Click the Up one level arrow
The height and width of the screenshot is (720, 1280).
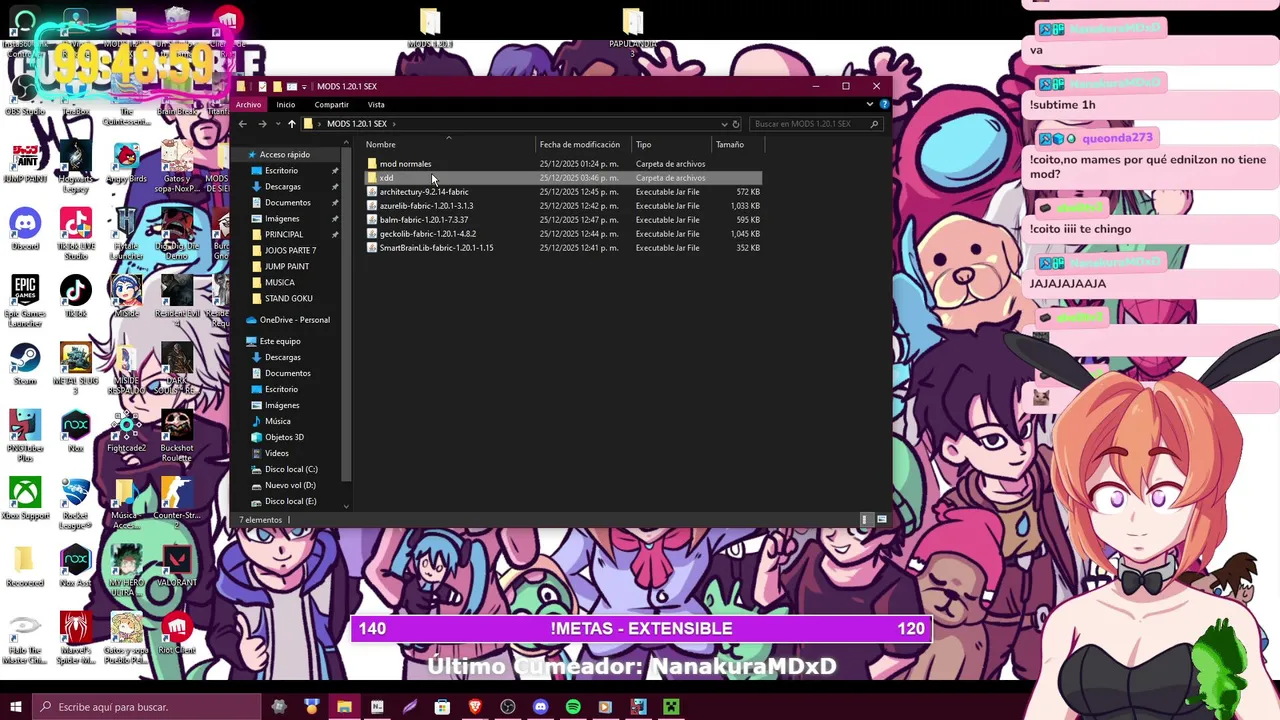coord(291,124)
